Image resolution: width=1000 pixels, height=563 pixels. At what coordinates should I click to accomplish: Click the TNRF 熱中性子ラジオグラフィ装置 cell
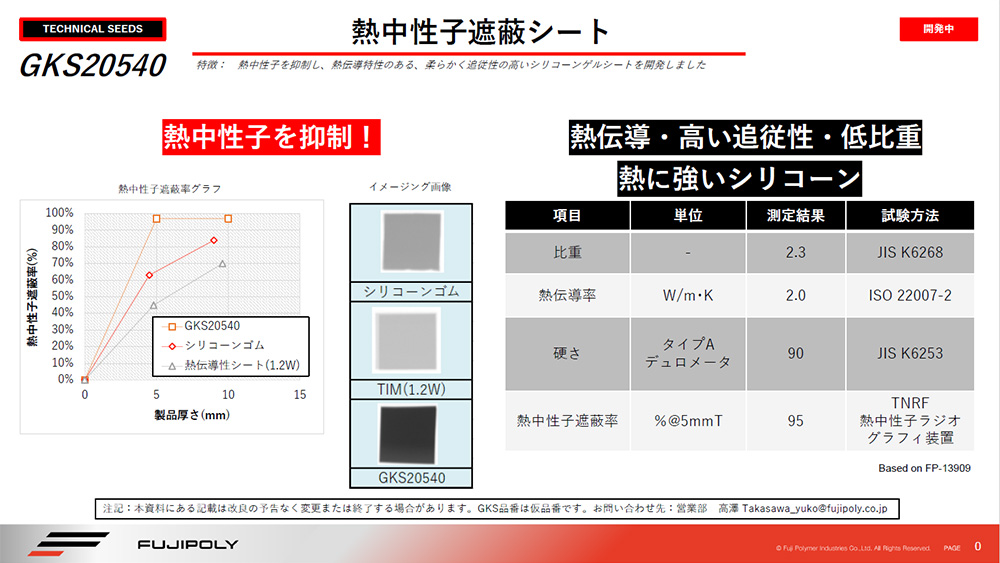point(910,421)
